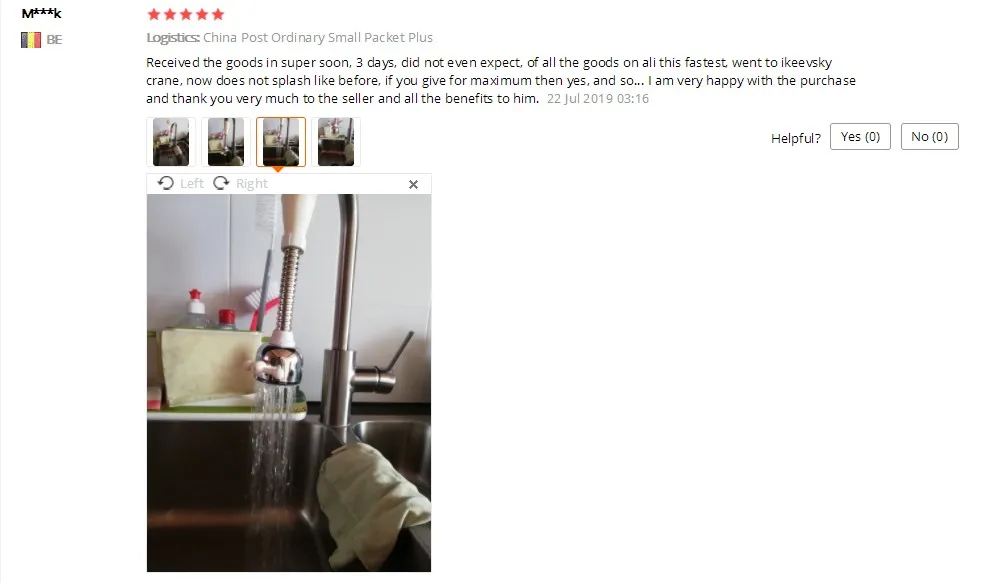This screenshot has width=985, height=583.
Task: Click the rotate left arrow icon
Action: click(166, 183)
